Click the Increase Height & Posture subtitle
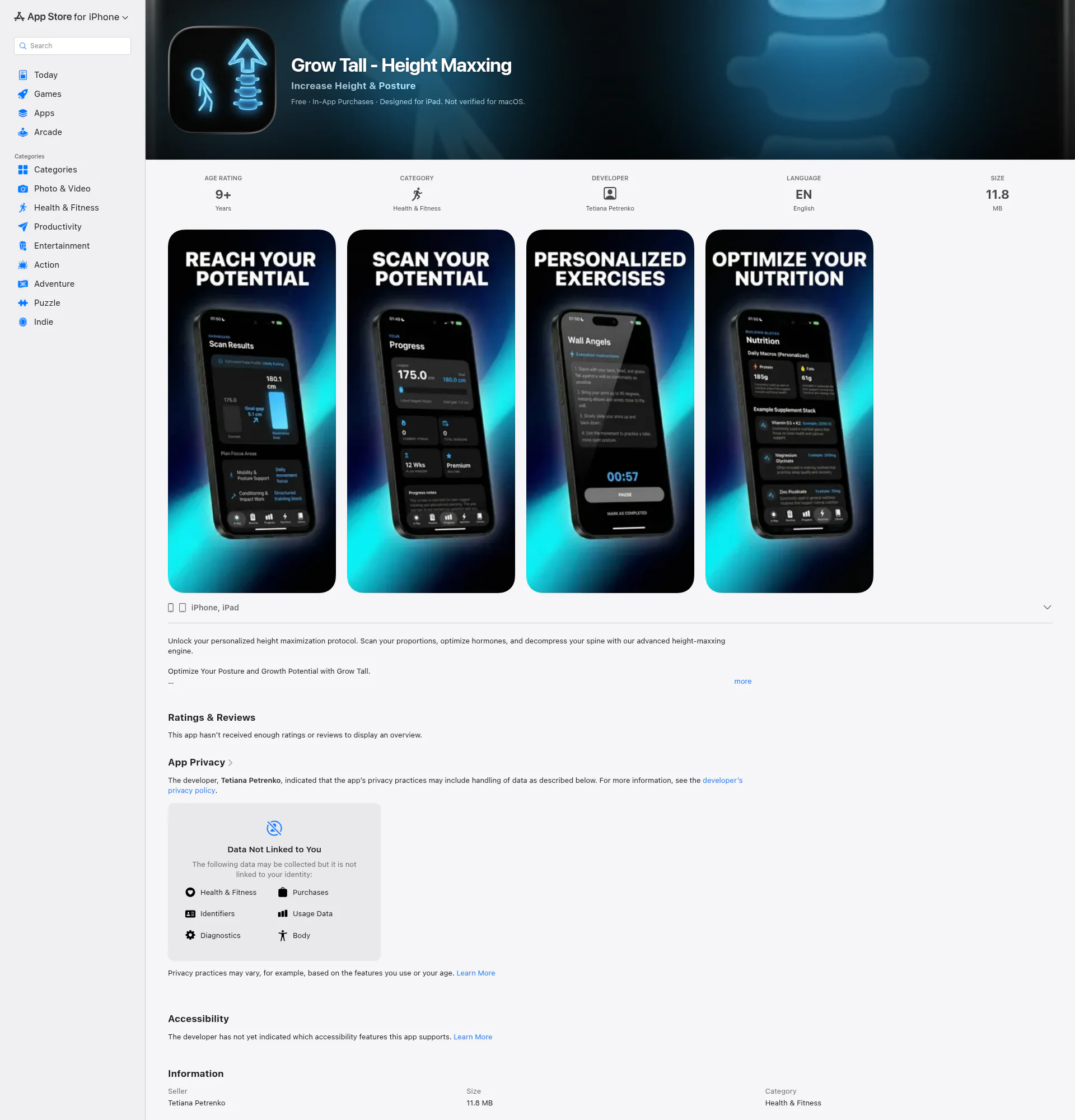Viewport: 1075px width, 1120px height. coord(353,86)
